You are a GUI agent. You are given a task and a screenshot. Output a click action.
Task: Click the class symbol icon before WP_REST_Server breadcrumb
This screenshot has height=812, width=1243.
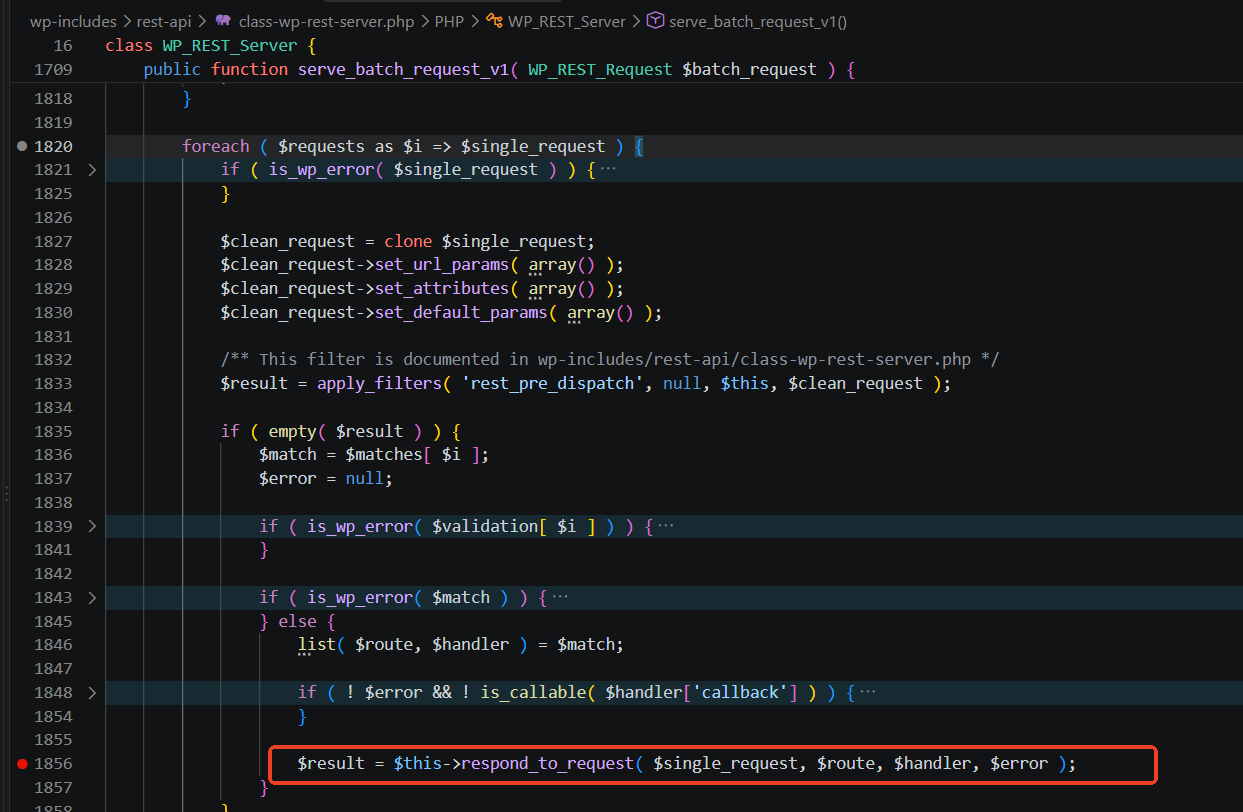point(494,21)
